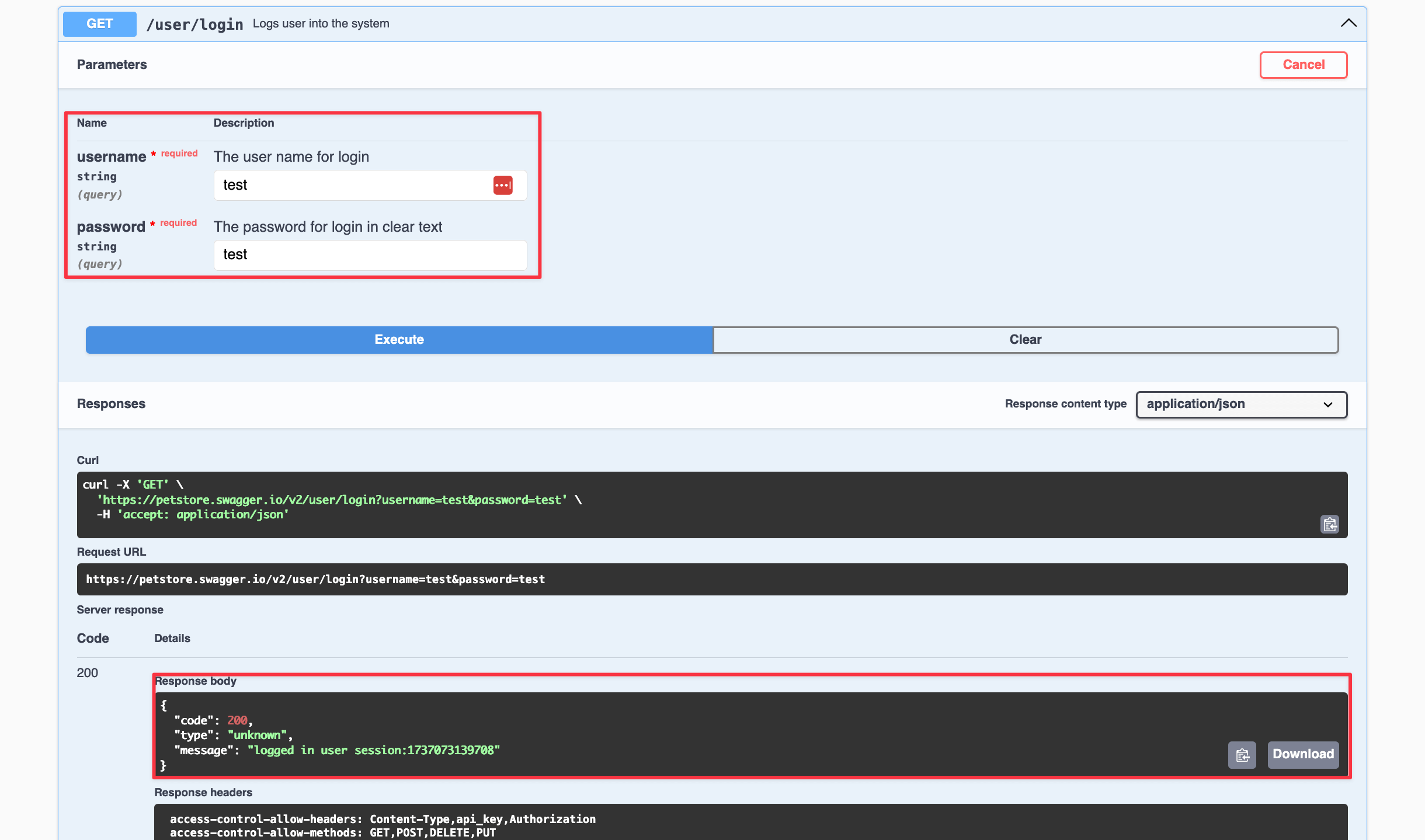
Task: Click the Logs user into the system description
Action: click(321, 23)
